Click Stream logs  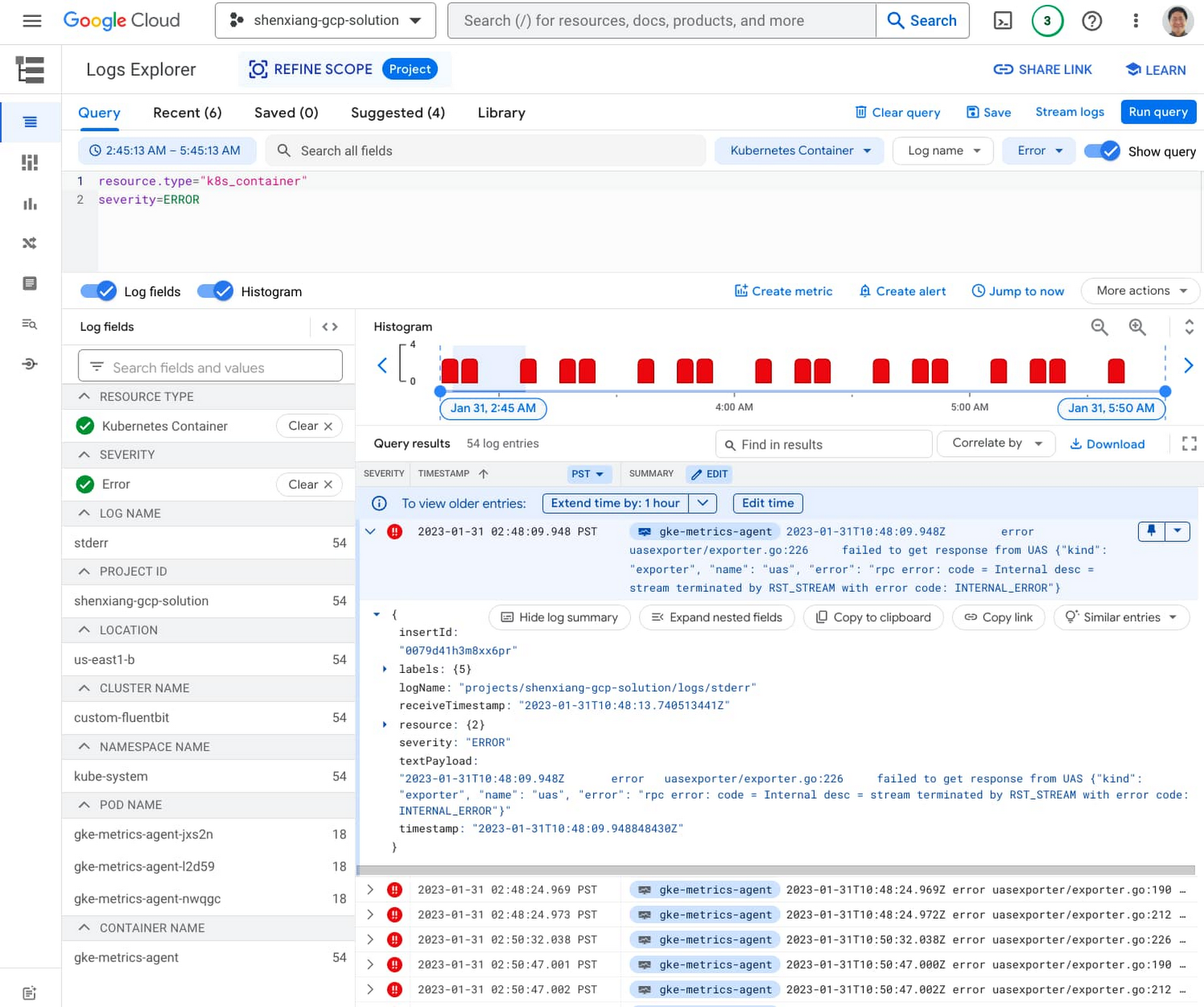coord(1069,112)
